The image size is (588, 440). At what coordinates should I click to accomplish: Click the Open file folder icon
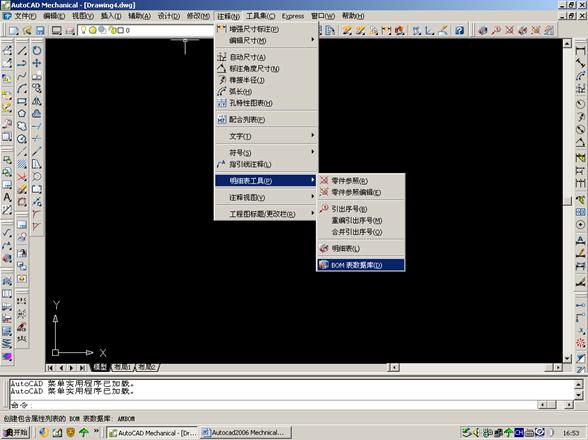(x=27, y=30)
